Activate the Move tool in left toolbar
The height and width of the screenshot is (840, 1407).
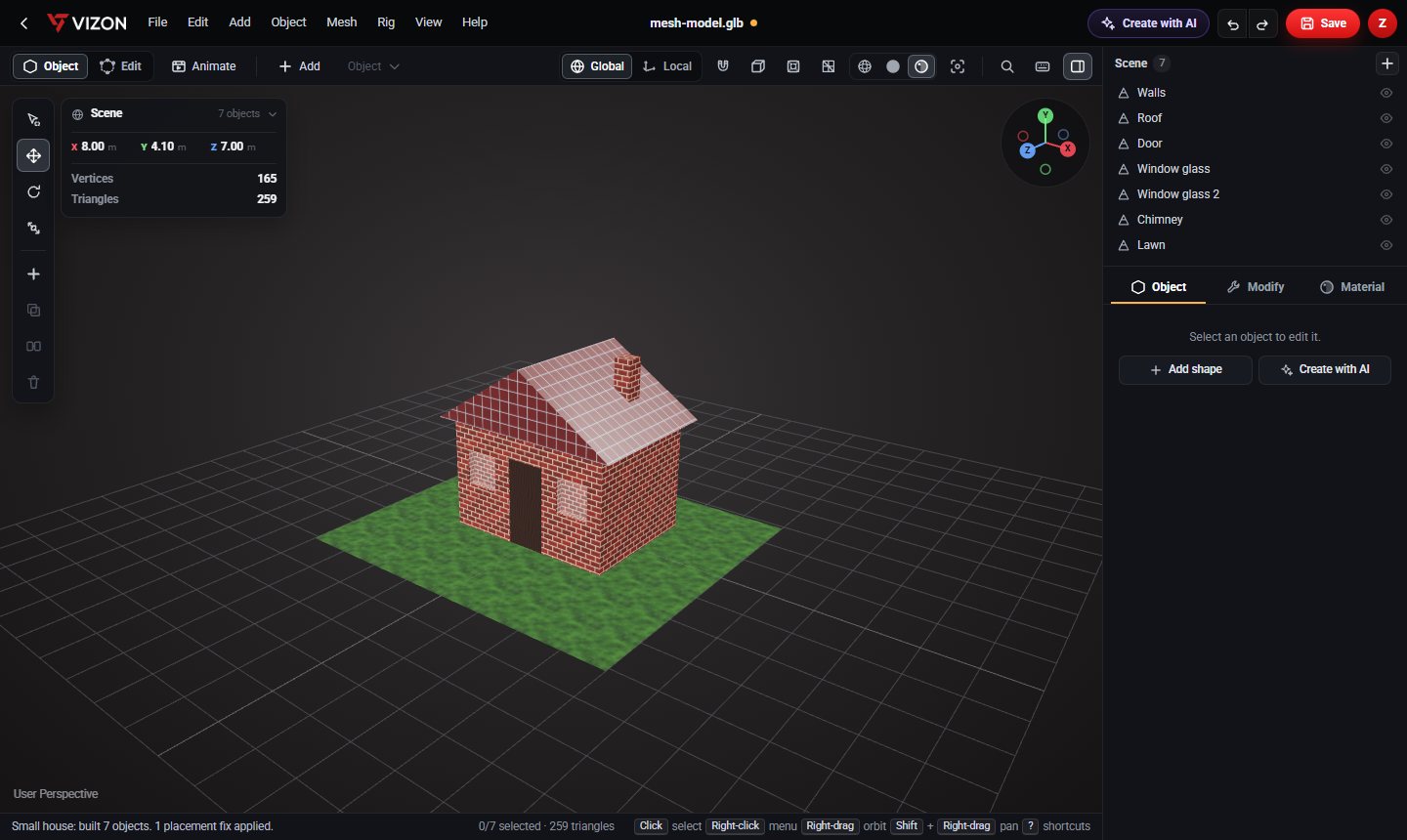(x=33, y=155)
